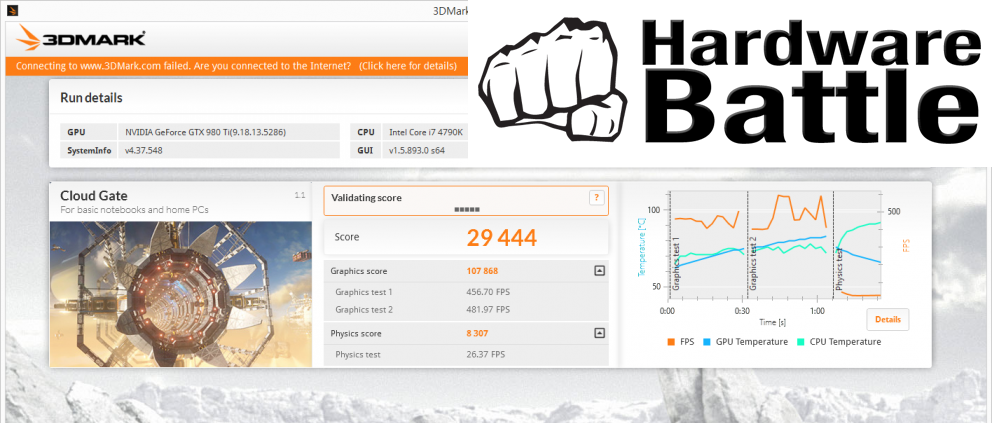Select the GUI version value
The width and height of the screenshot is (992, 423).
[416, 151]
